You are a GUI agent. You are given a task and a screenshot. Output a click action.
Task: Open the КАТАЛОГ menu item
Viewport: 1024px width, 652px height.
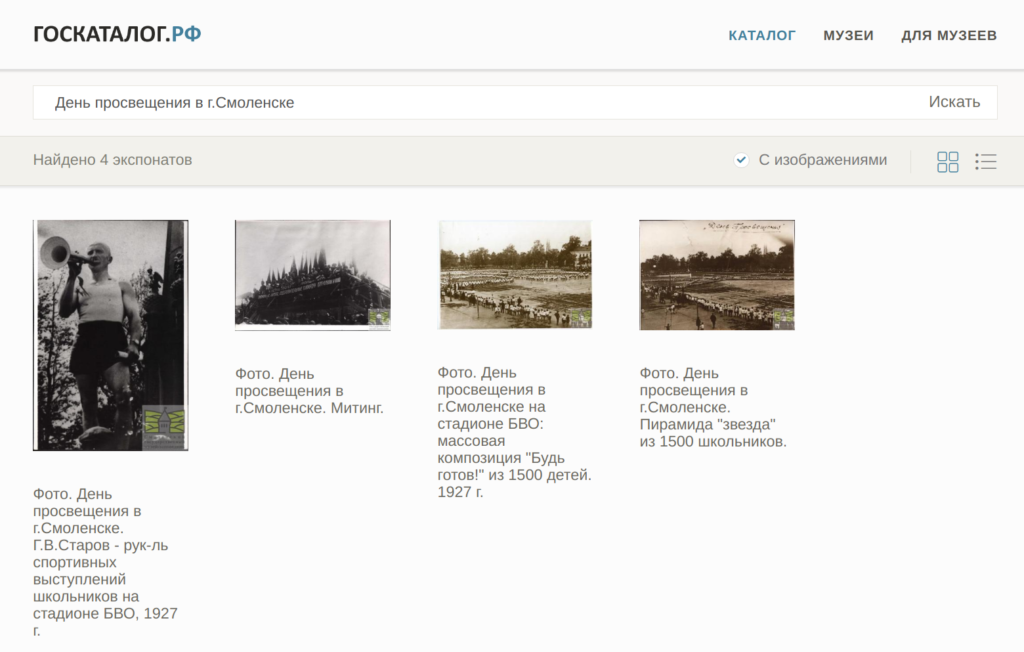pyautogui.click(x=762, y=36)
